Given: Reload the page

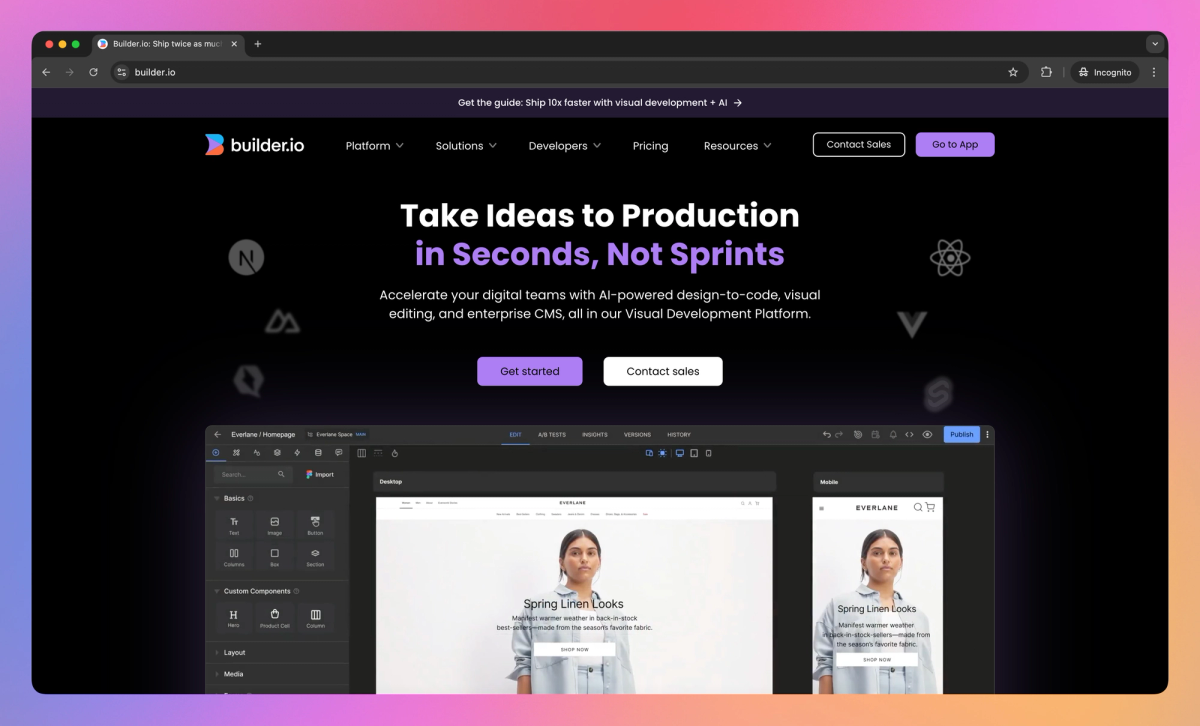Looking at the screenshot, I should click(x=93, y=72).
